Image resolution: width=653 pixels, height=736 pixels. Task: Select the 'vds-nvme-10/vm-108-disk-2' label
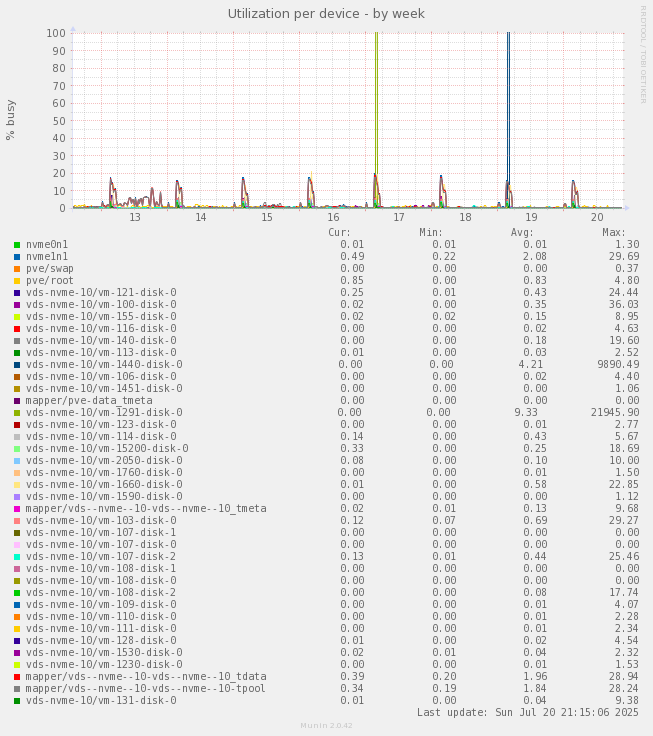pyautogui.click(x=101, y=593)
